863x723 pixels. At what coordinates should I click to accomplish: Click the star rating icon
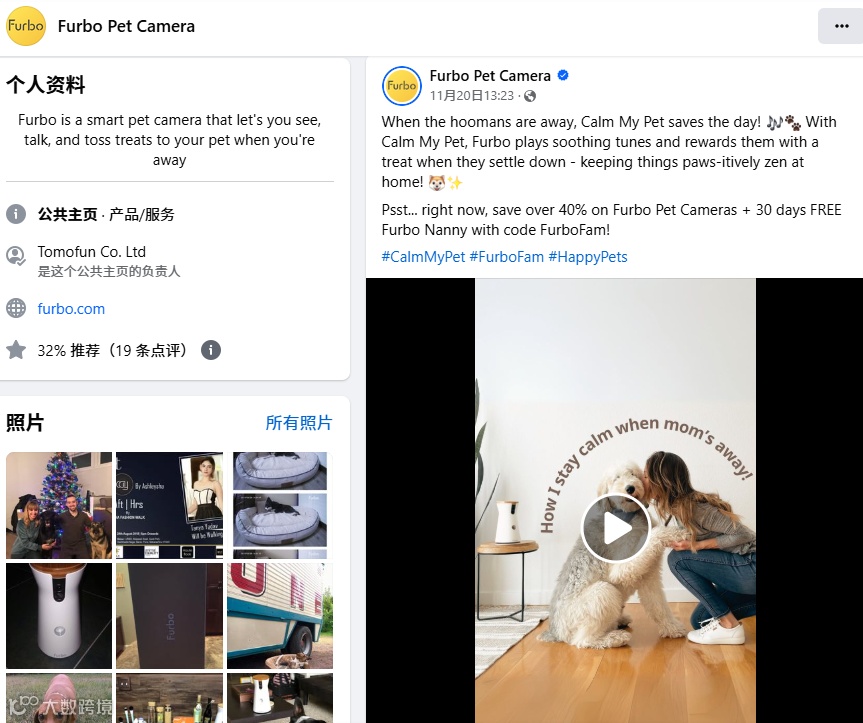pos(16,350)
